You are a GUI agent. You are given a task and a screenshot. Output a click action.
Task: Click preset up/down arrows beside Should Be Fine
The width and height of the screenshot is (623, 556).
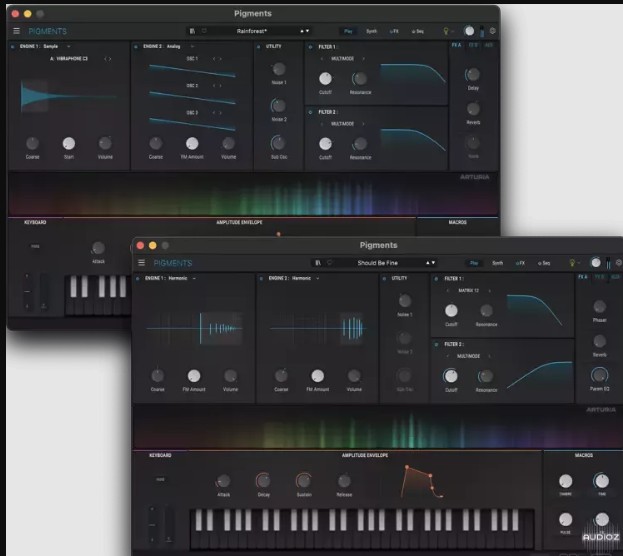click(x=431, y=263)
